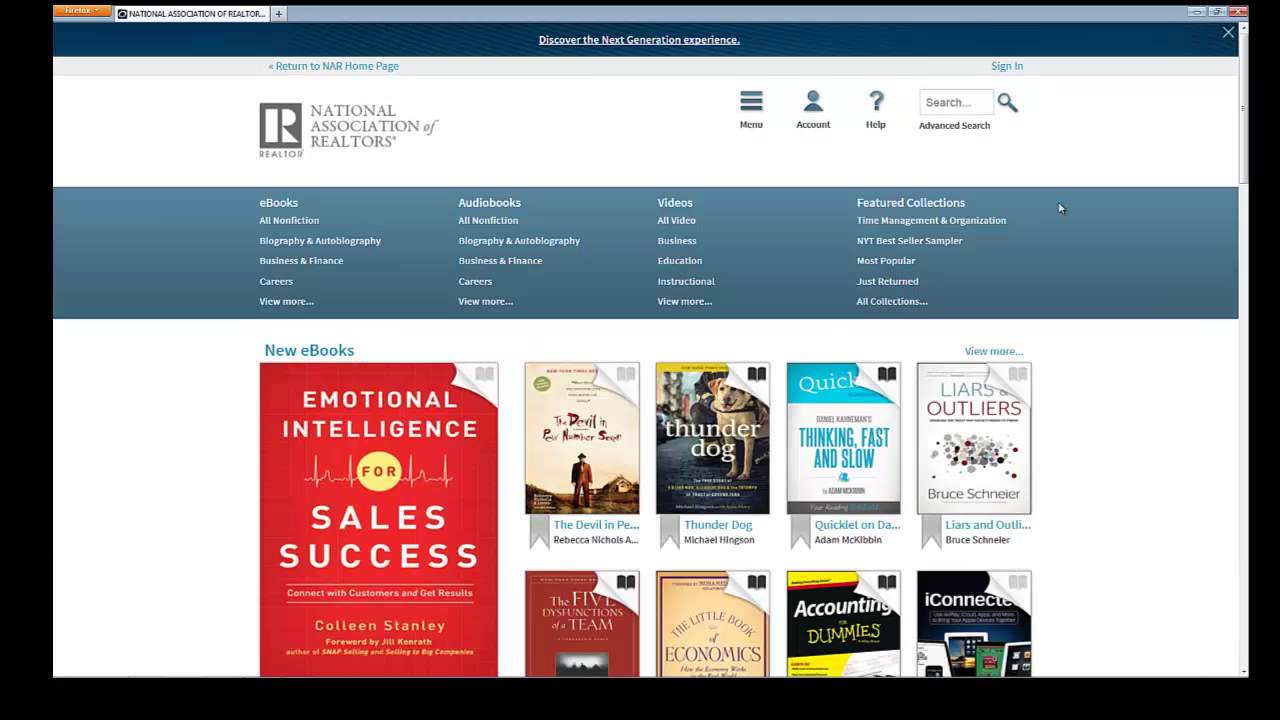Click book icon on Thunder Dog cover

pos(757,374)
